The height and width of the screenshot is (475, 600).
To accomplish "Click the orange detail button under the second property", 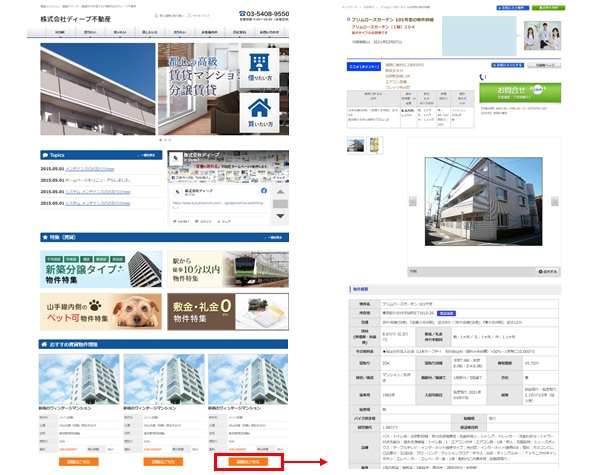I will pos(163,462).
